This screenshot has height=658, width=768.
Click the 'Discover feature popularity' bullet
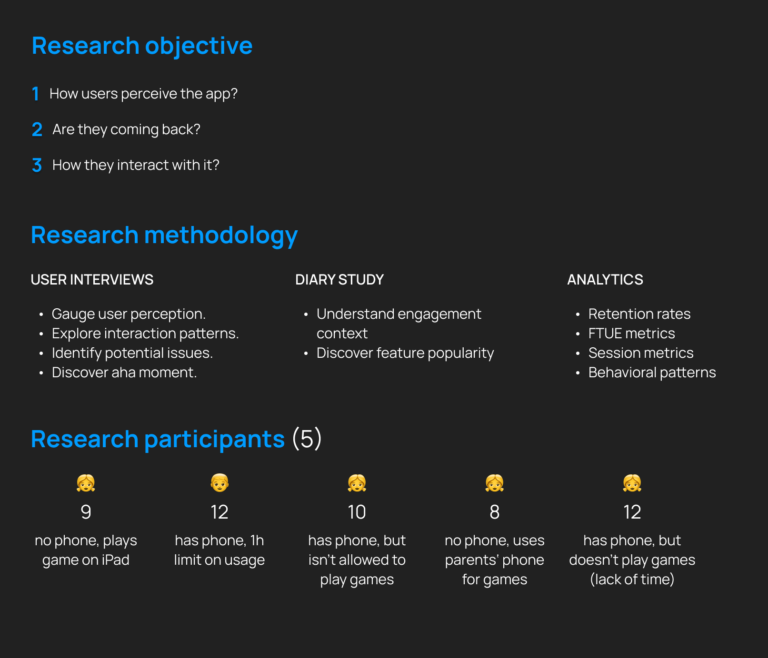pyautogui.click(x=405, y=353)
